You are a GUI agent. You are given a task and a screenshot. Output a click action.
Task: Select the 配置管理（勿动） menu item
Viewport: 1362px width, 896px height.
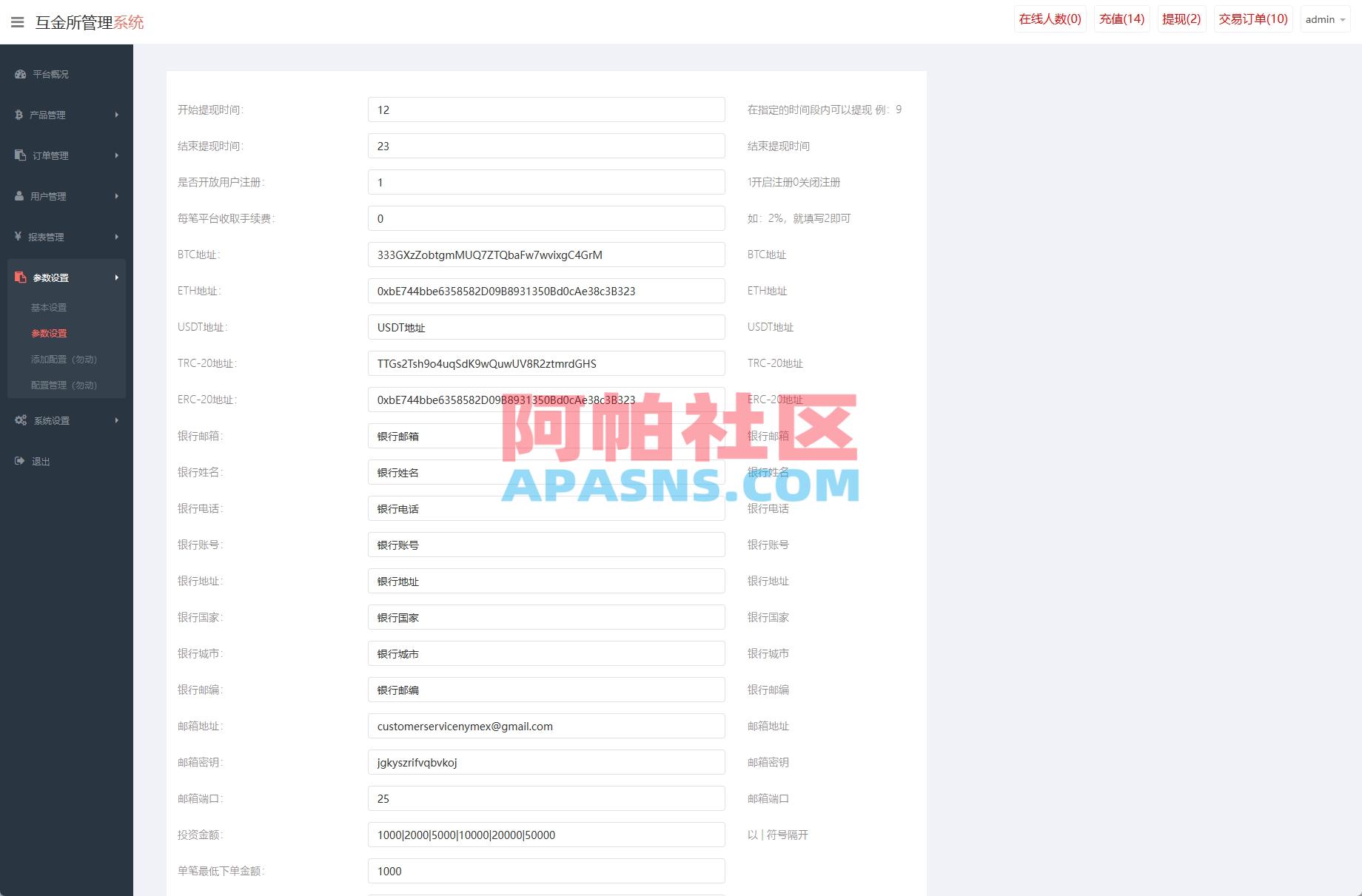coord(62,385)
